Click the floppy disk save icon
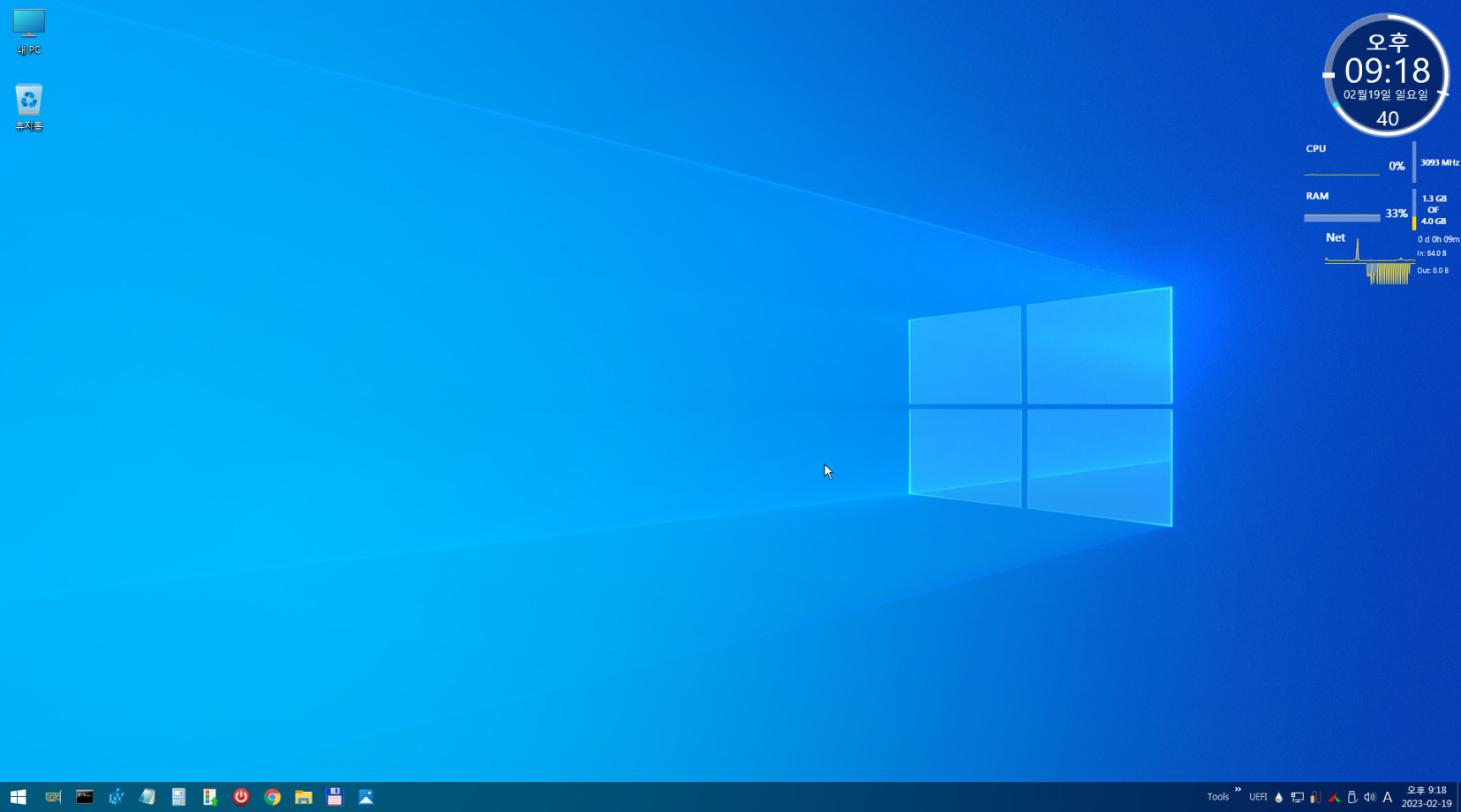 pyautogui.click(x=335, y=797)
